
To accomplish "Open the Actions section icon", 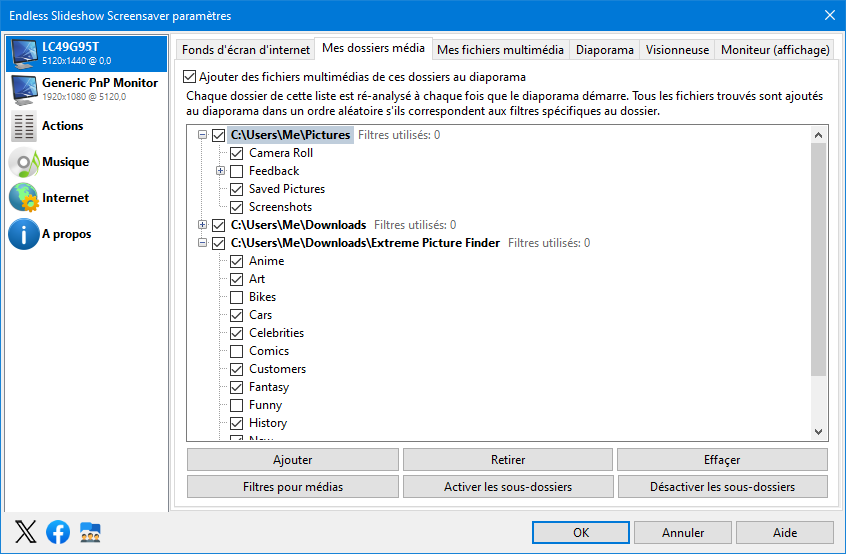I will pyautogui.click(x=24, y=126).
